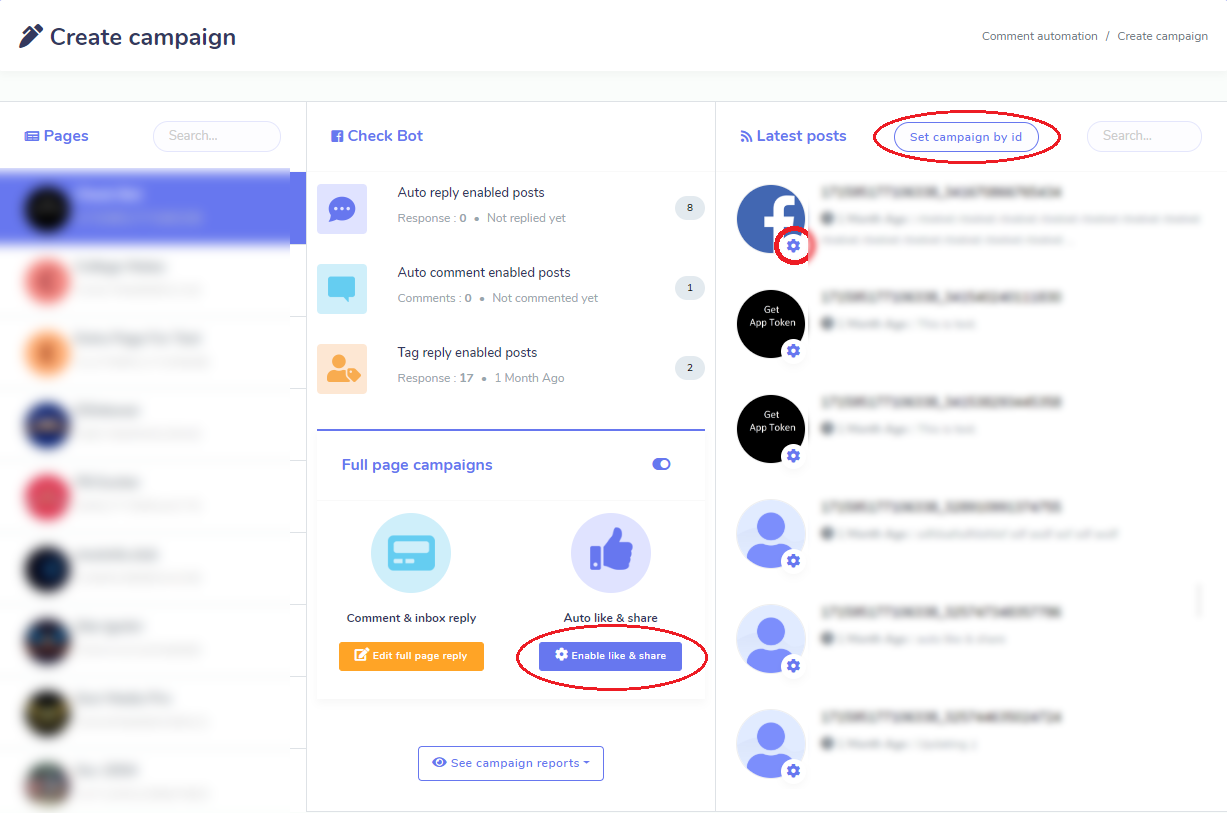
Task: Open settings gear on the last post thumbnail
Action: (793, 771)
